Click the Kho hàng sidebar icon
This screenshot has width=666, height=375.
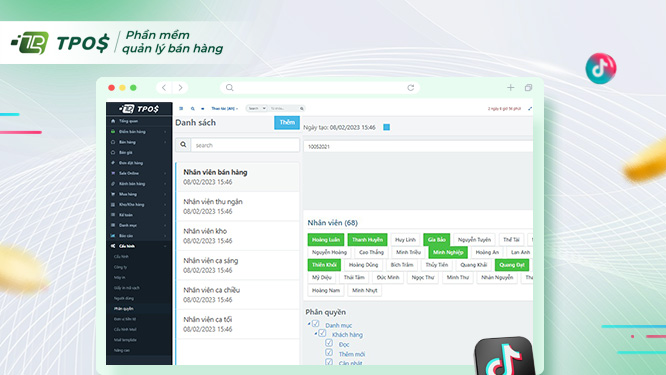coord(113,204)
